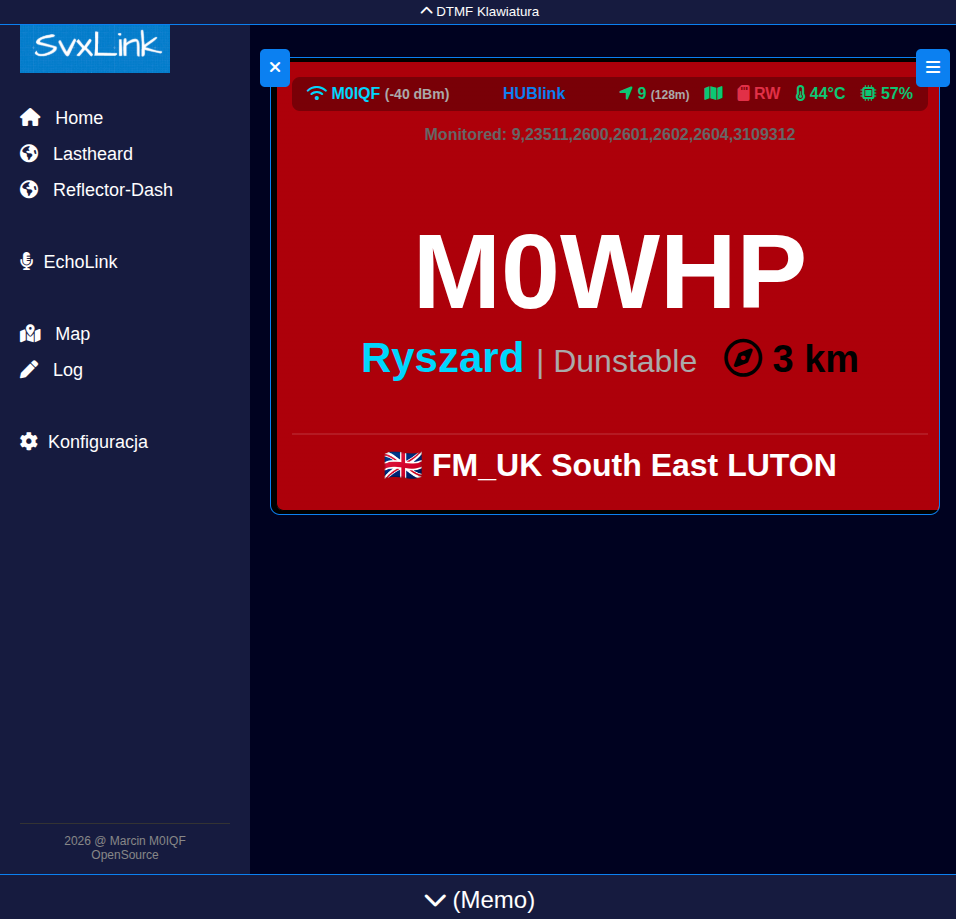Click the compass icon next to 3 km
This screenshot has width=956, height=919.
coord(743,358)
